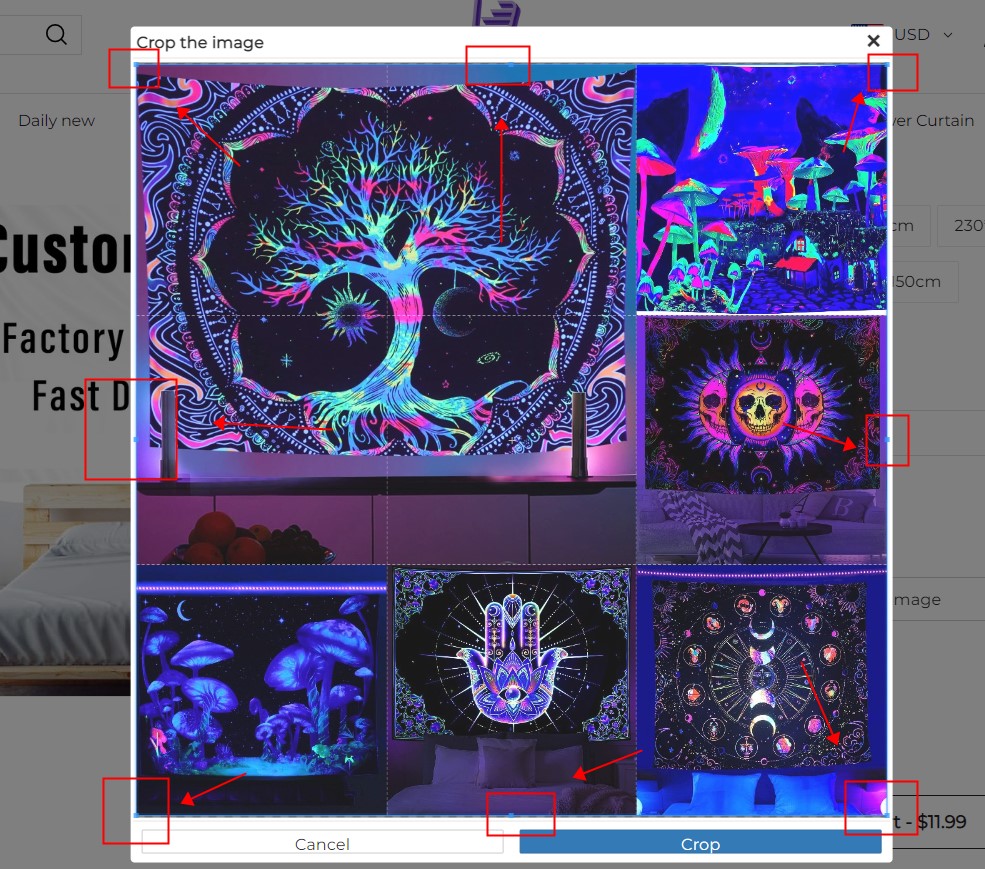The height and width of the screenshot is (869, 985).
Task: Click the blue Crop button
Action: tap(700, 843)
